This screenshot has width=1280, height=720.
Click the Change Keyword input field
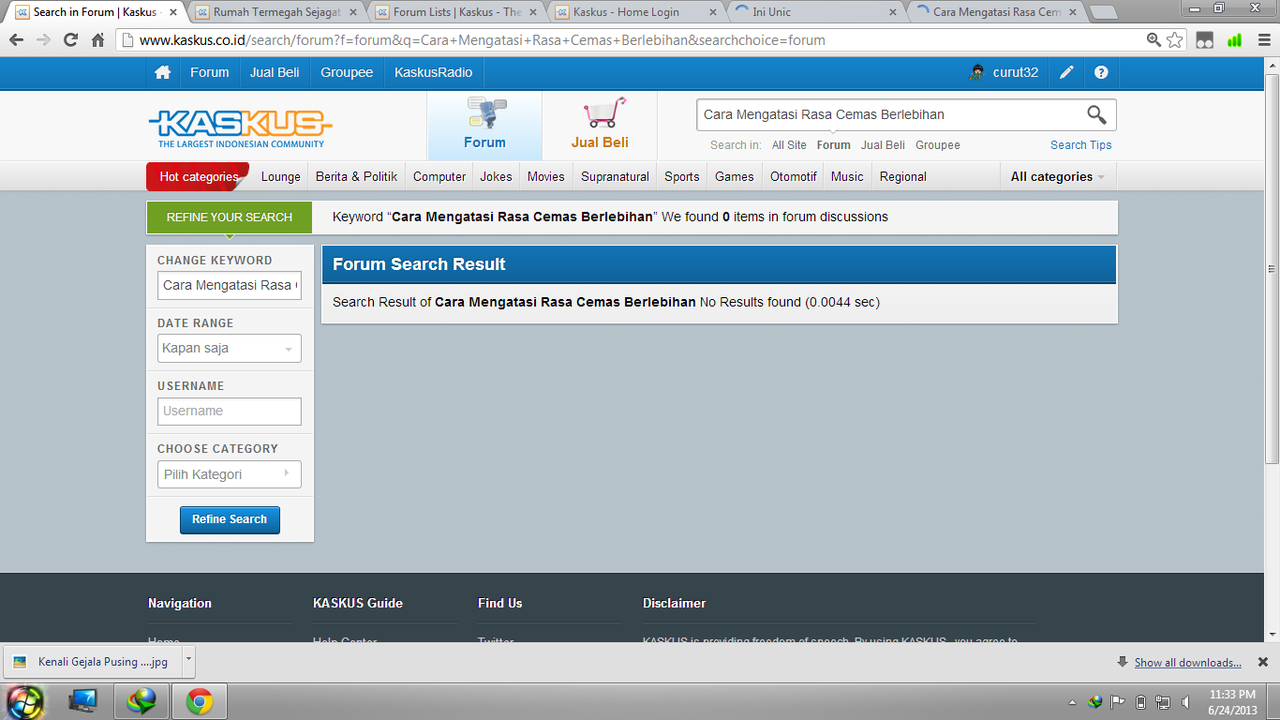pos(229,285)
